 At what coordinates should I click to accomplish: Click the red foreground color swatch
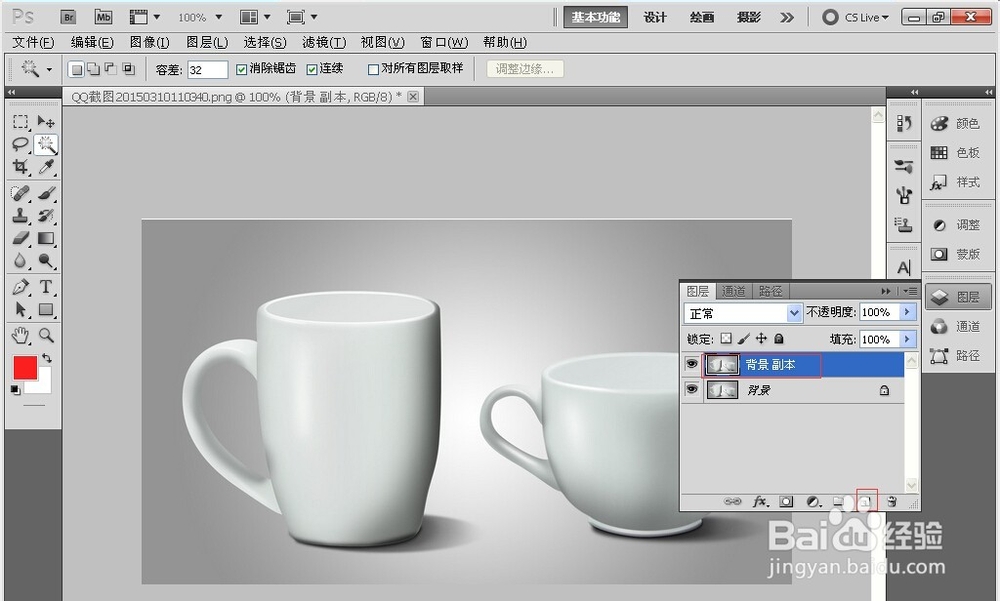pos(25,367)
